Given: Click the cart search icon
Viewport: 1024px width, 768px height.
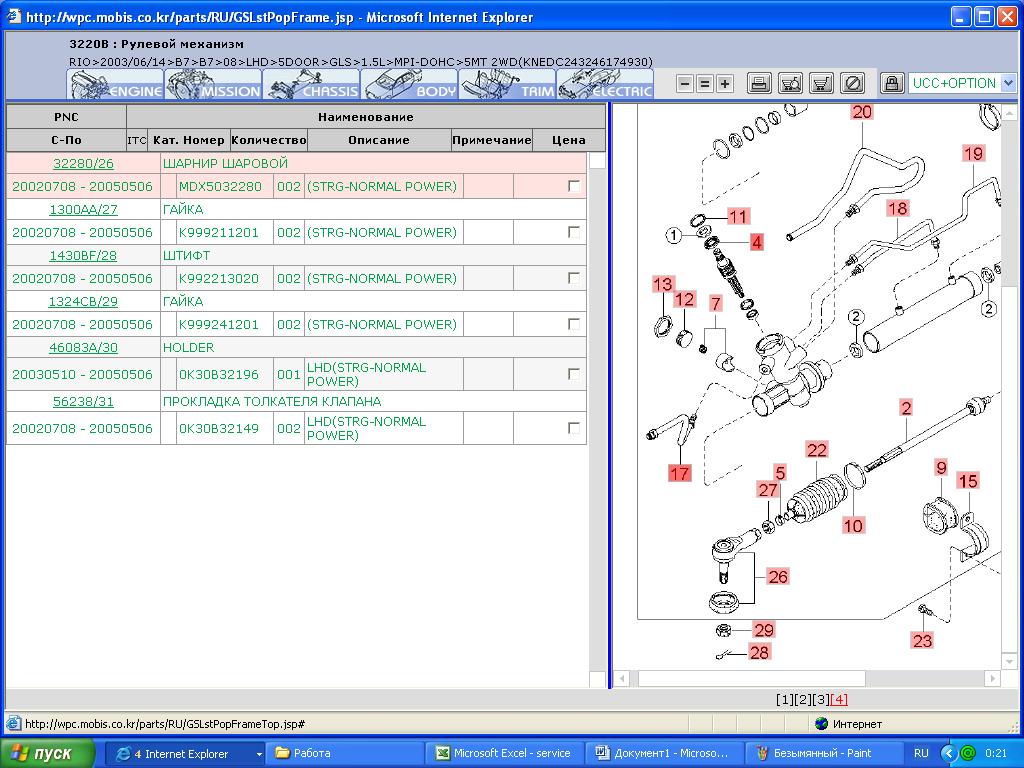Looking at the screenshot, I should coord(790,83).
